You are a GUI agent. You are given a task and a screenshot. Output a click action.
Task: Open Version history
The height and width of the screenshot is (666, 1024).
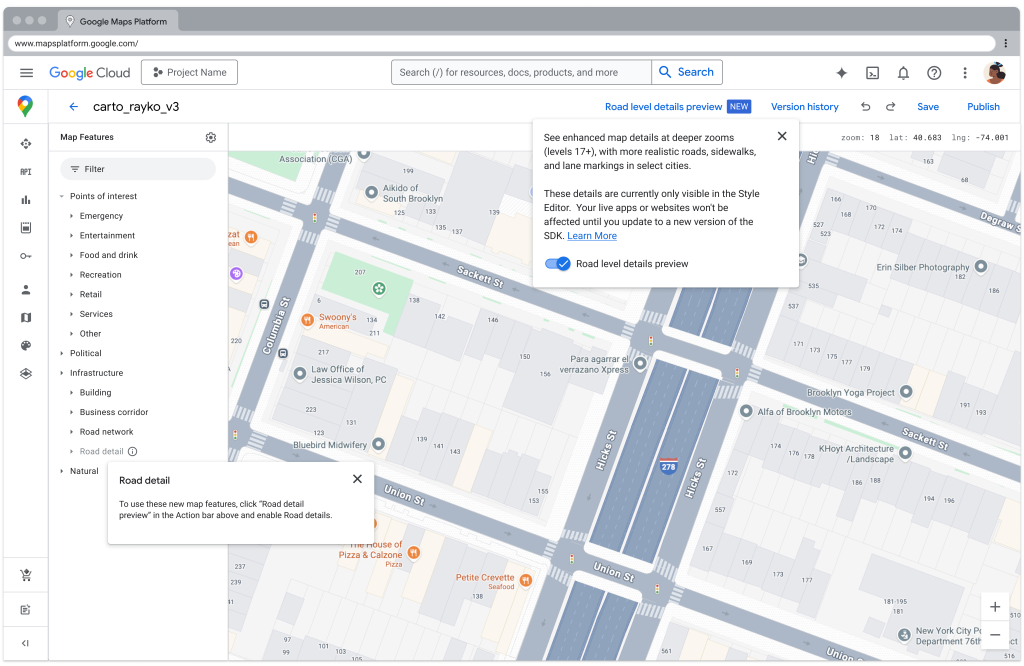tap(805, 106)
